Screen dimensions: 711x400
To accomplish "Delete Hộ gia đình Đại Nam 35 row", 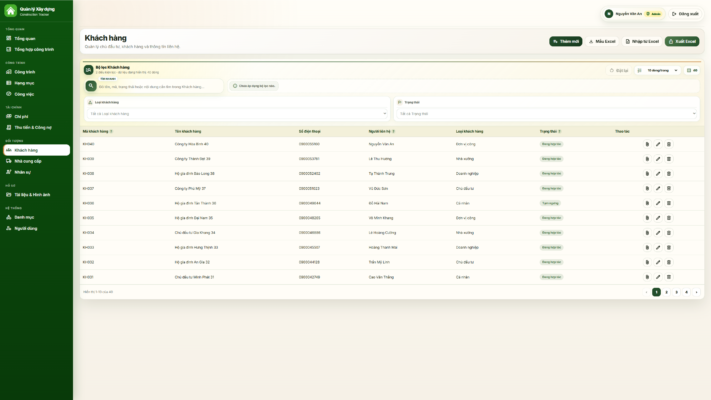I will click(x=669, y=218).
